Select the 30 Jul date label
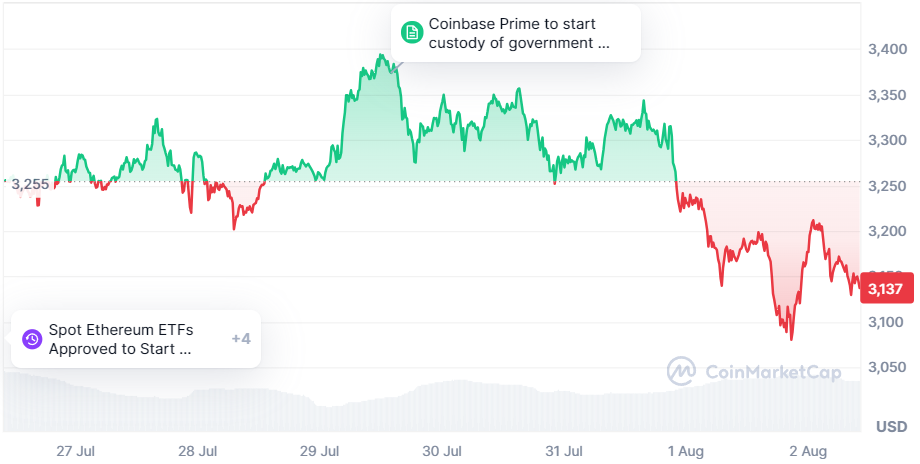Viewport: 920px width, 464px height. (x=441, y=451)
